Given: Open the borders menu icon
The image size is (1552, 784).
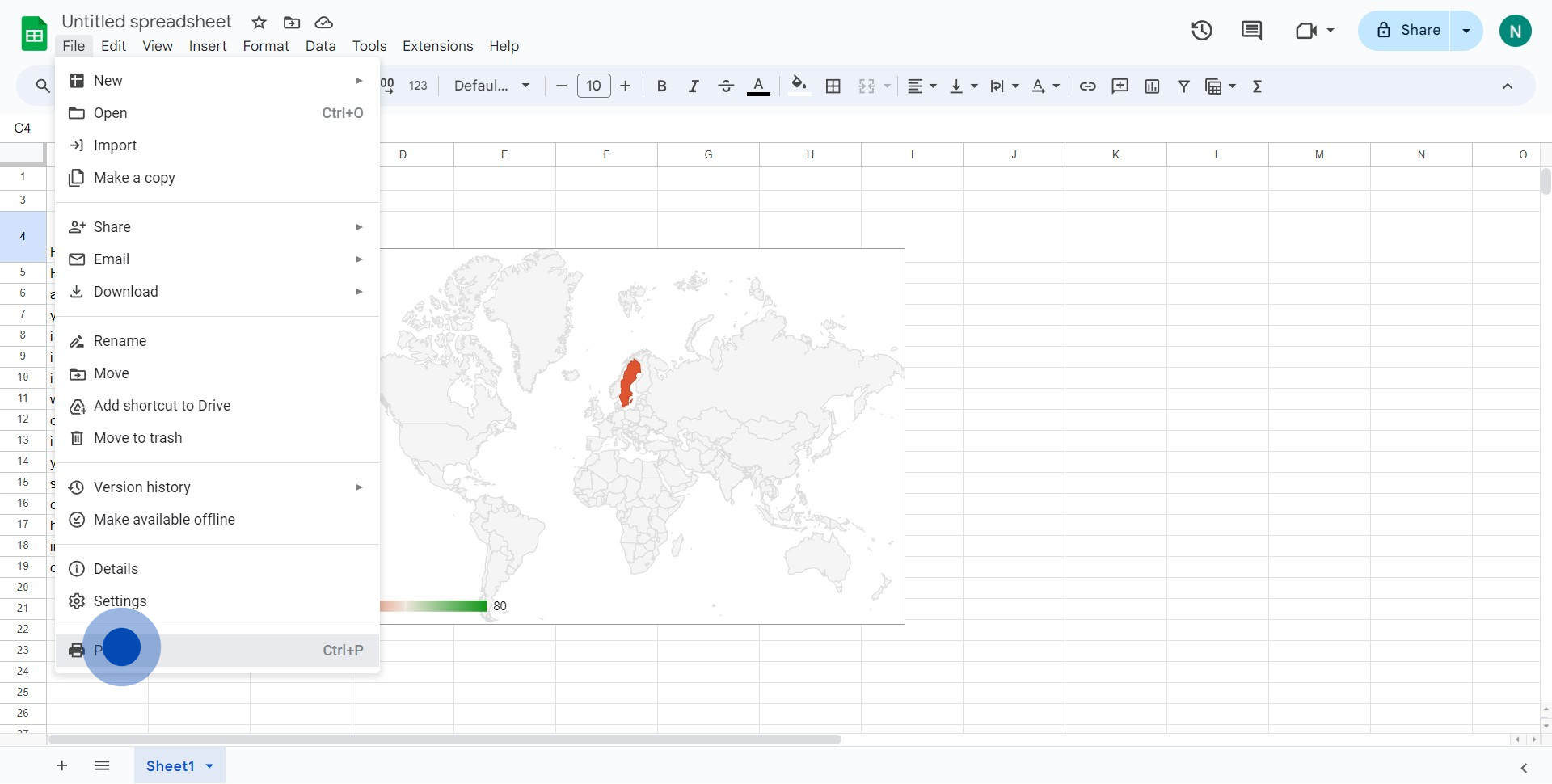Looking at the screenshot, I should [833, 86].
